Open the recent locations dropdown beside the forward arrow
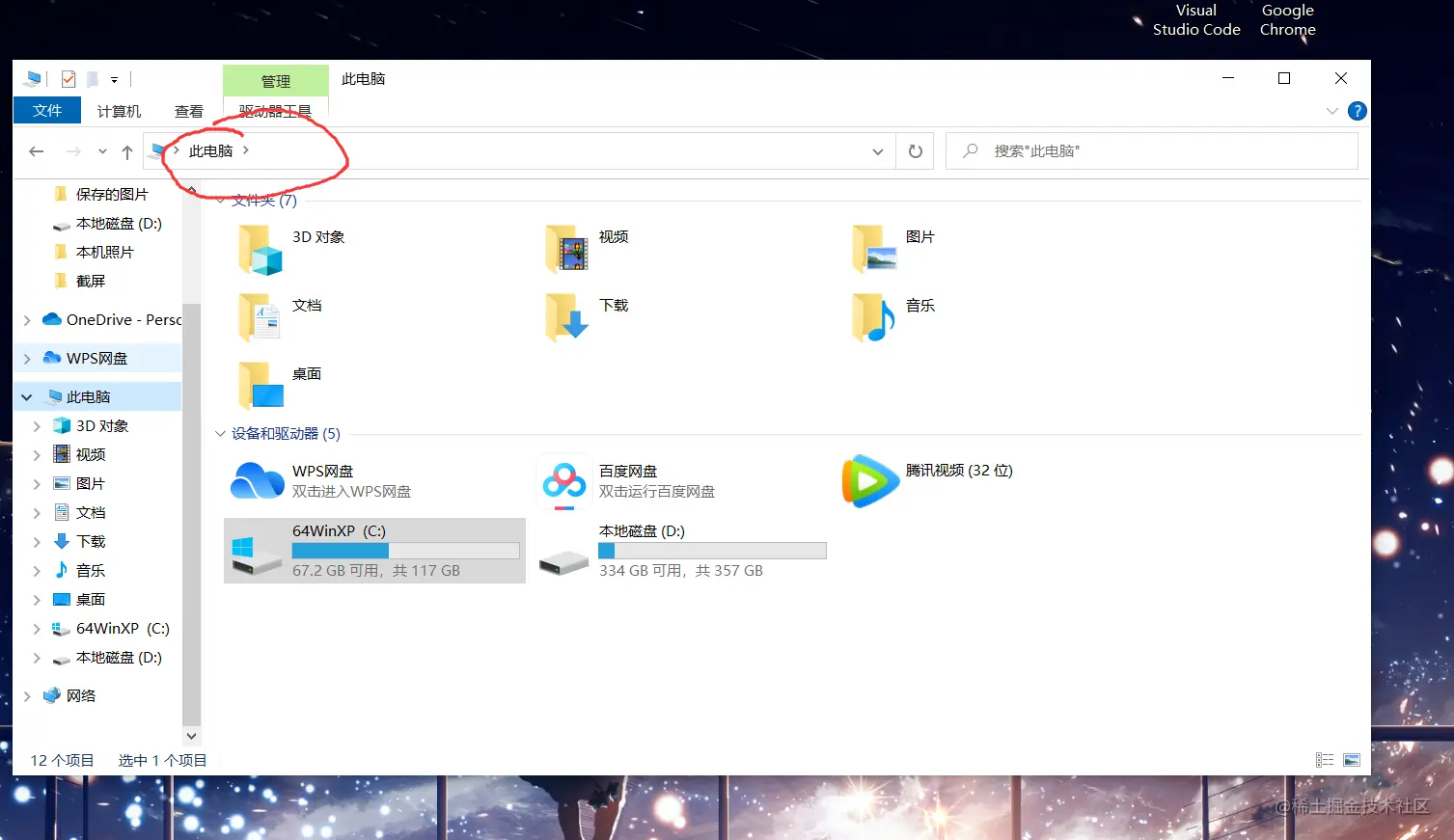Screen dimensions: 1454x840 click(101, 151)
